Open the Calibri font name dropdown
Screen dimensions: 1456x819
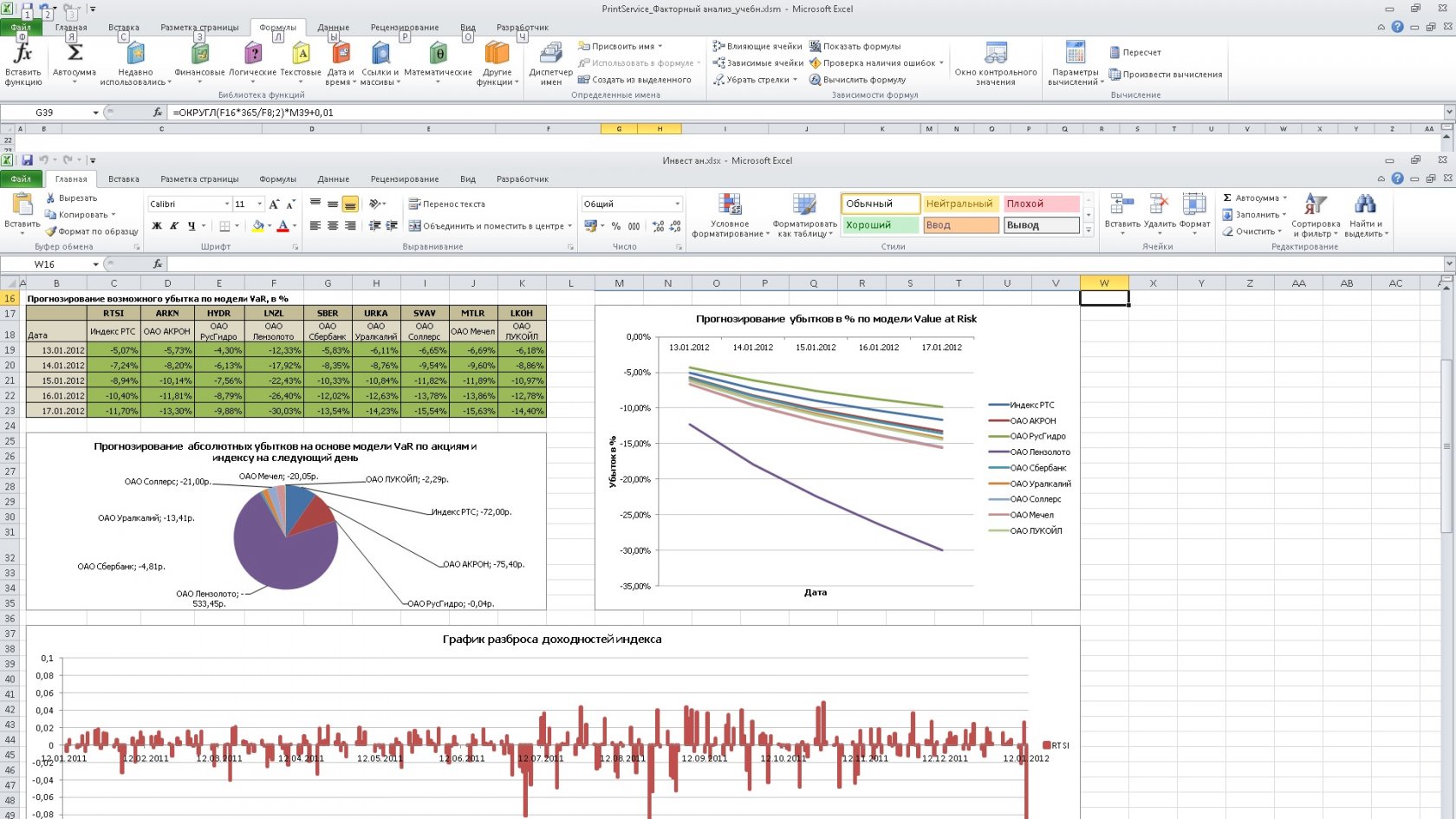pos(227,205)
